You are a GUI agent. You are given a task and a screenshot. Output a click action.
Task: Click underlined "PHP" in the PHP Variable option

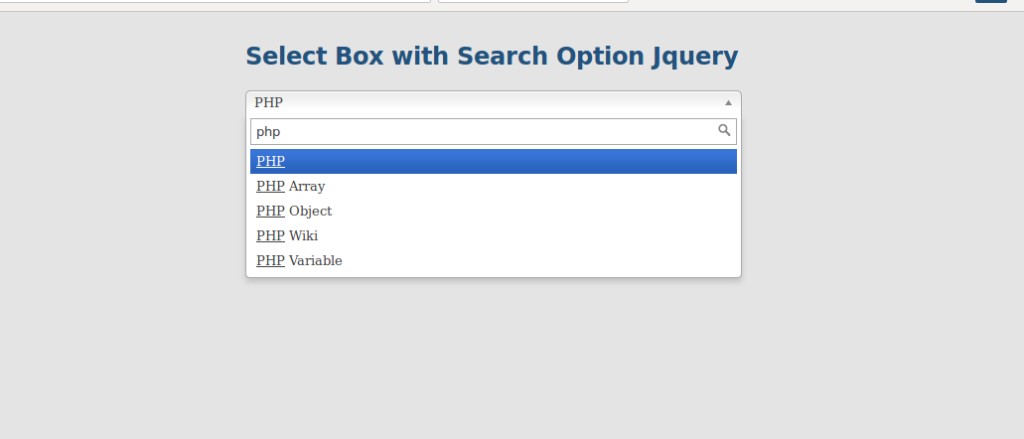270,261
